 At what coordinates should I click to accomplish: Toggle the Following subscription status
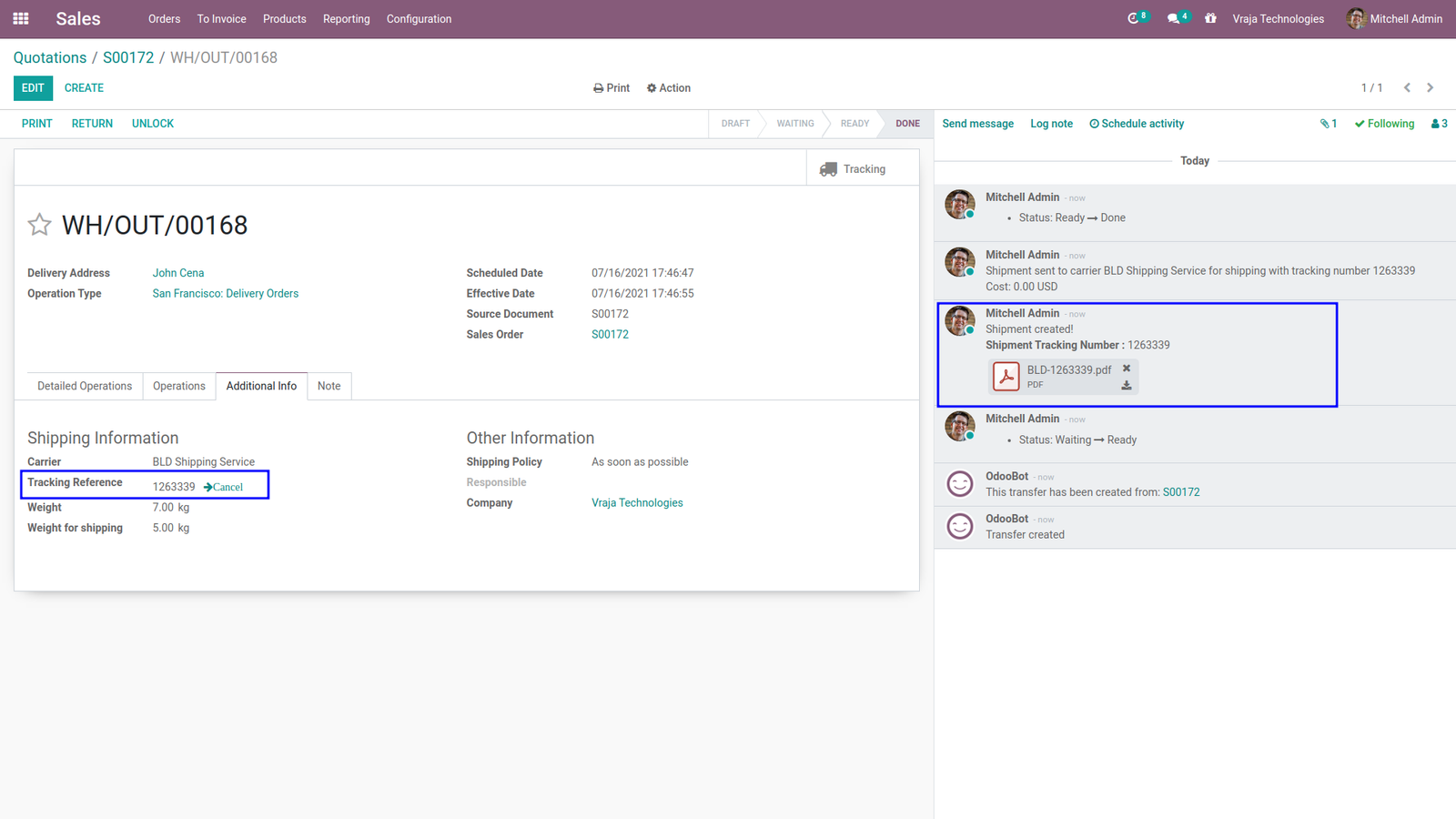point(1384,124)
